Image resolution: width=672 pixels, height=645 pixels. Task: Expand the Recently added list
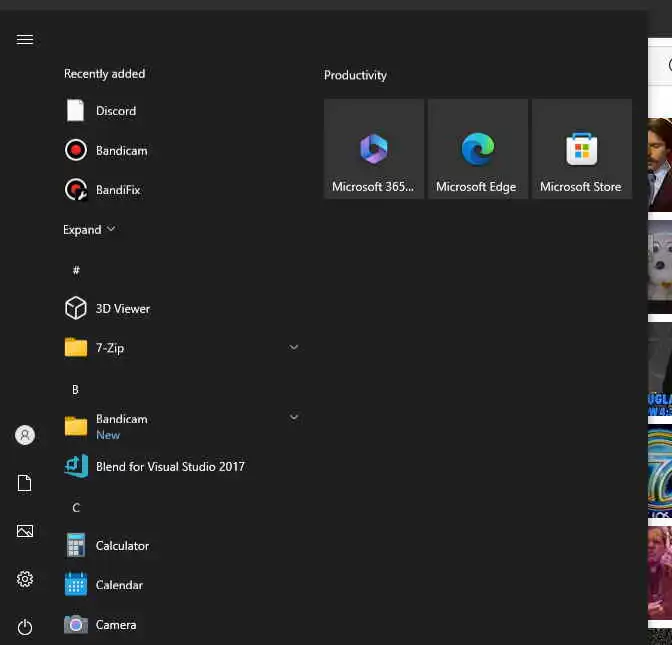point(89,230)
